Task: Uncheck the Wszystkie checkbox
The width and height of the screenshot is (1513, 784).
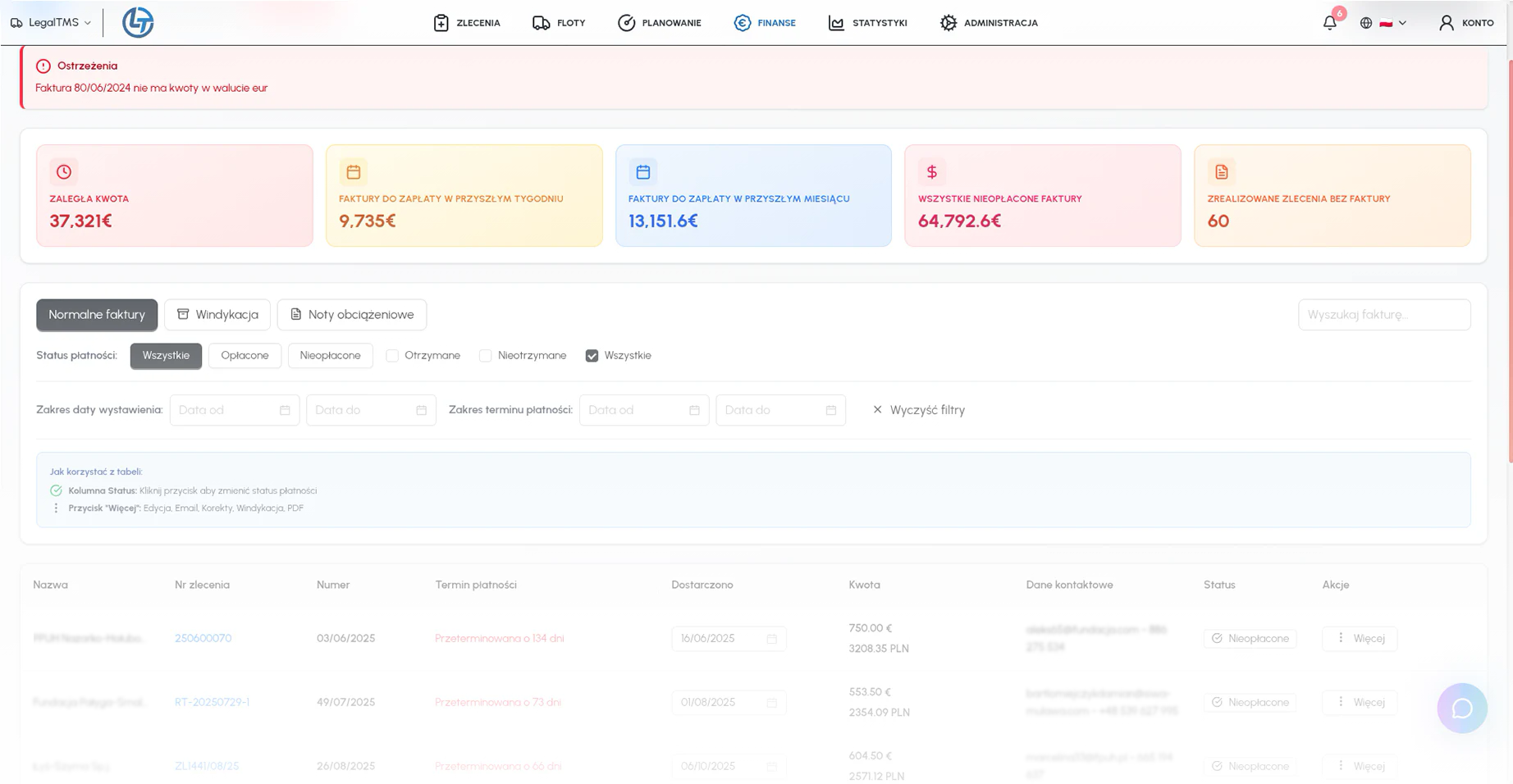Action: (592, 356)
